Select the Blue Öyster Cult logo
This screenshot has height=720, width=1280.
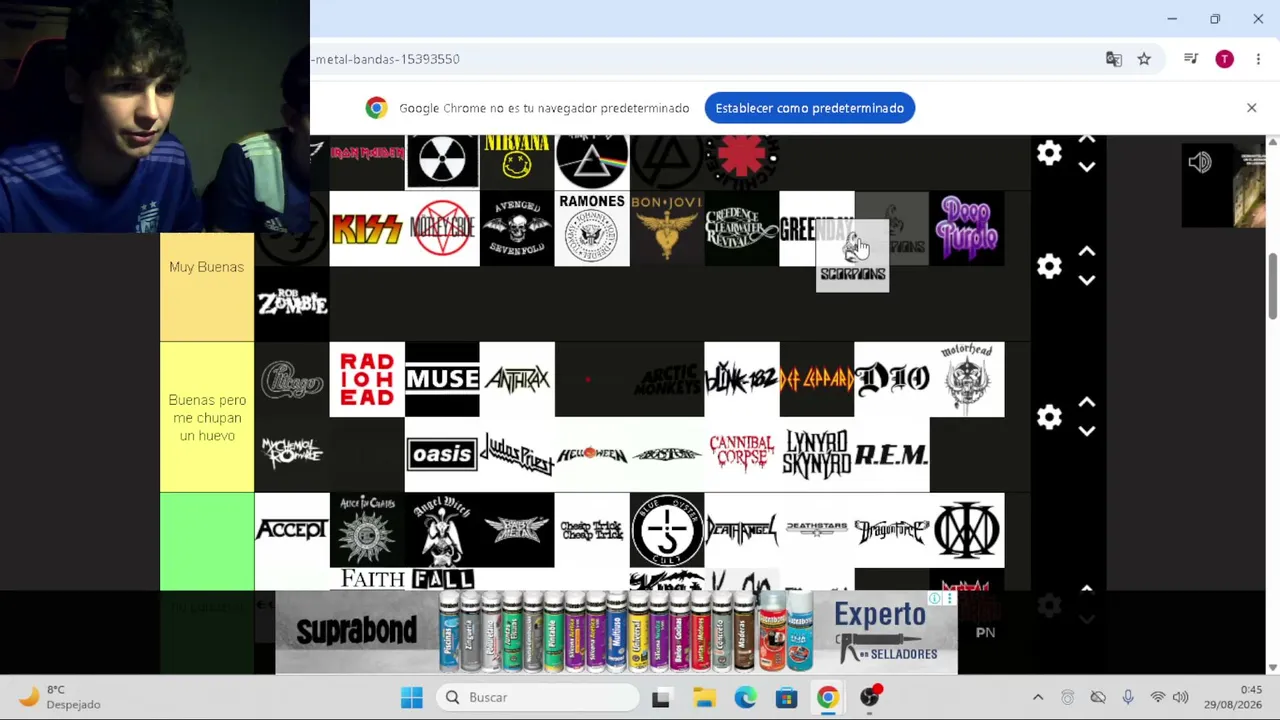667,530
